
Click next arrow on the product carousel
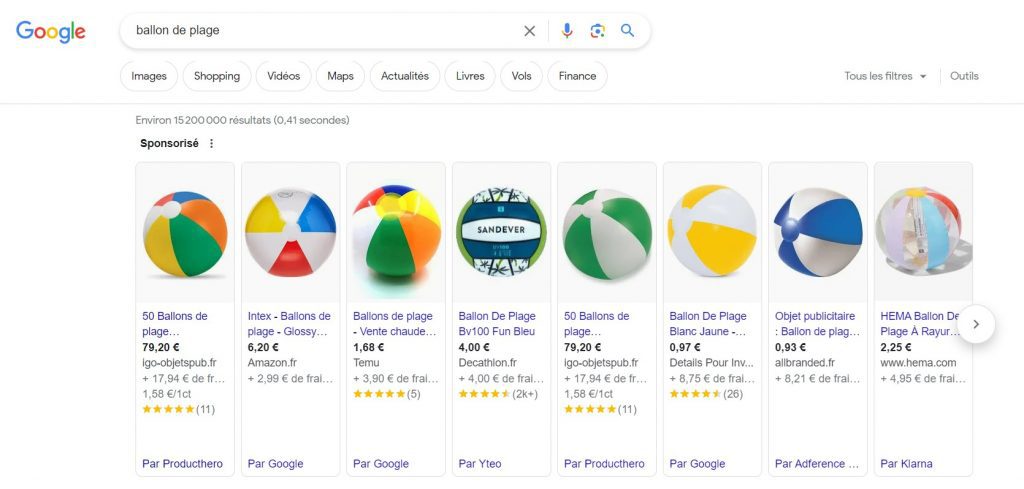pos(976,324)
